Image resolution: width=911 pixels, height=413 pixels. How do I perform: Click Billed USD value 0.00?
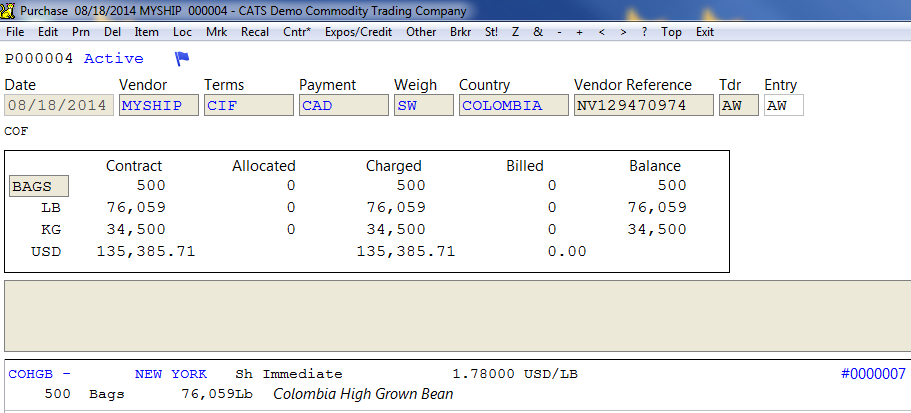tap(568, 252)
